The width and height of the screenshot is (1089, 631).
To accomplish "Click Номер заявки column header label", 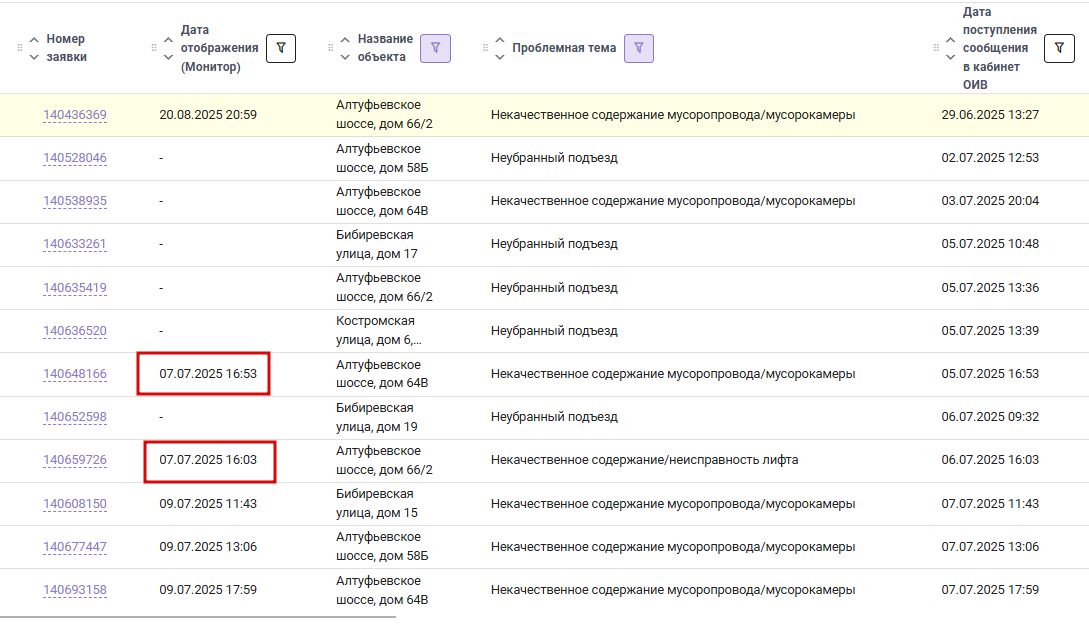I will tap(67, 48).
